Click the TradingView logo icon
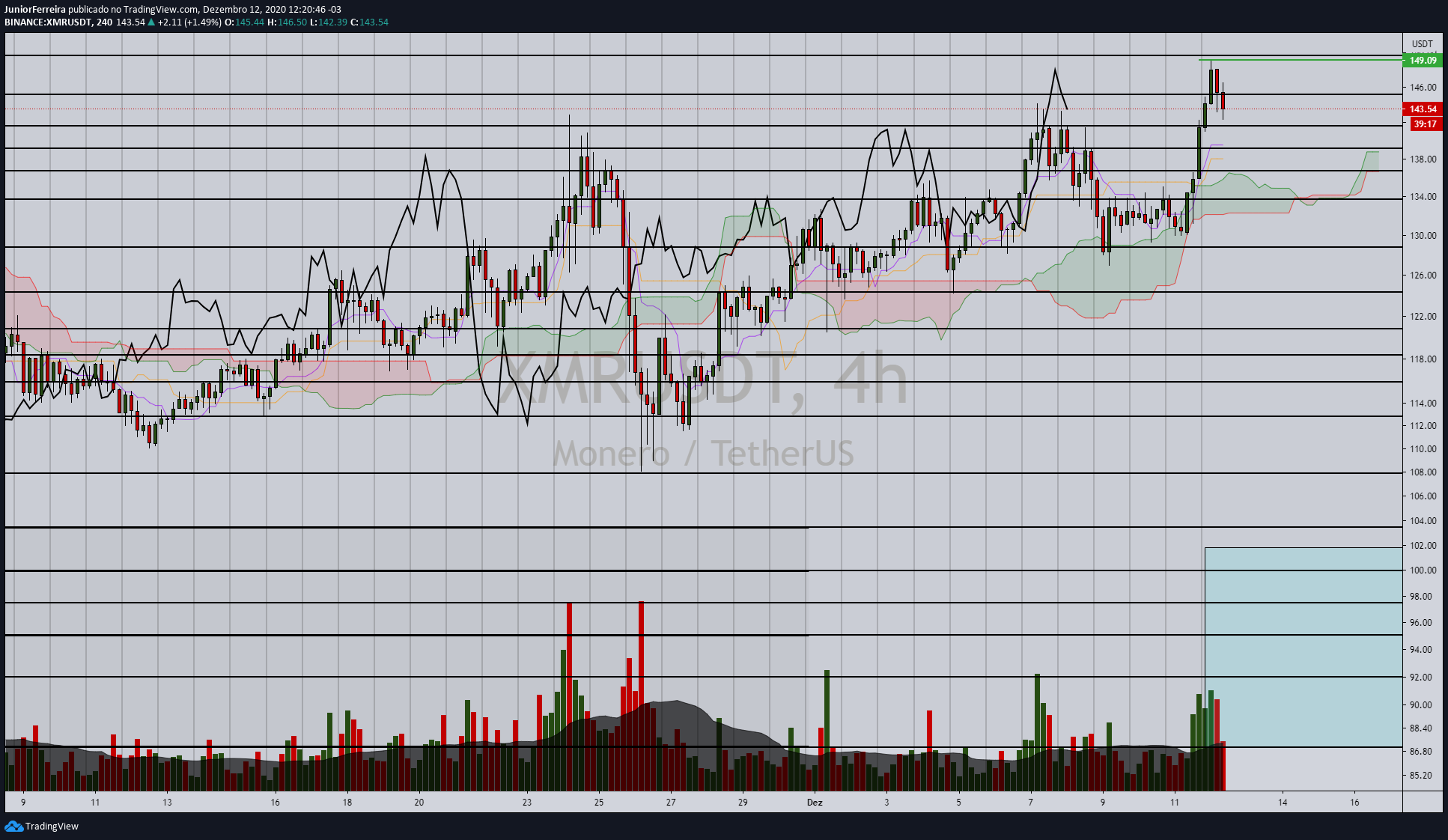Viewport: 1448px width, 840px height. coord(13,826)
